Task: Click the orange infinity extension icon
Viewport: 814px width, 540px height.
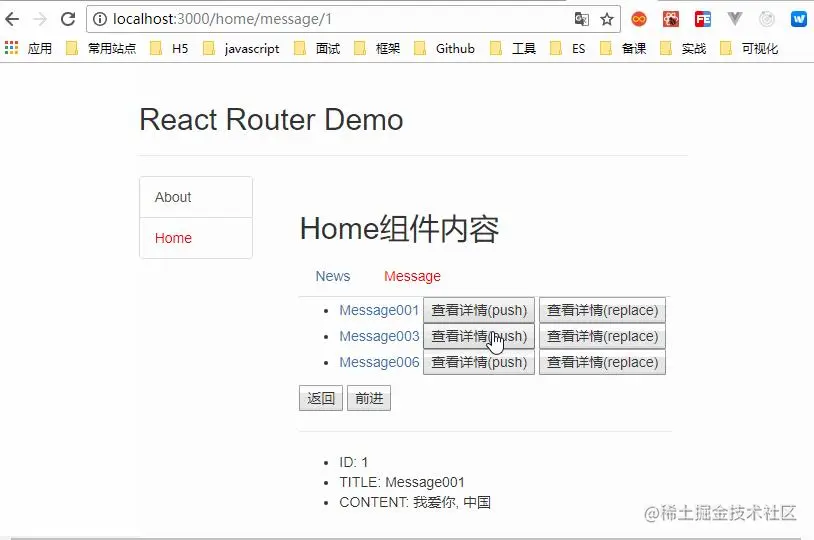Action: [639, 19]
